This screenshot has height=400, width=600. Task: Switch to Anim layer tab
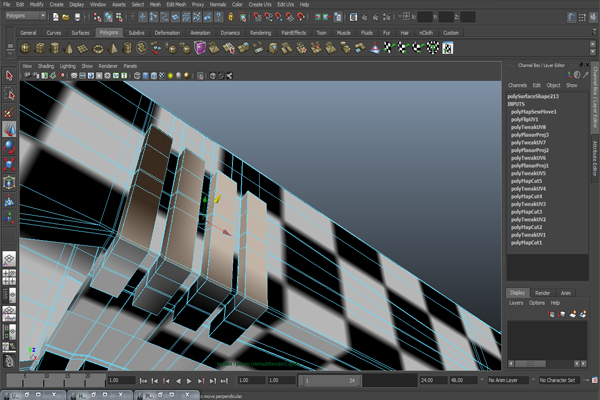click(x=566, y=293)
